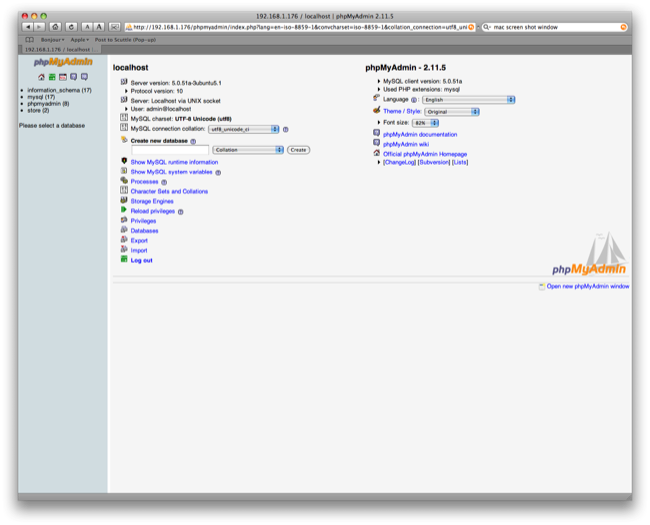Open the Theme dropdown set to Original
Screen dimensions: 650x525
(452, 112)
